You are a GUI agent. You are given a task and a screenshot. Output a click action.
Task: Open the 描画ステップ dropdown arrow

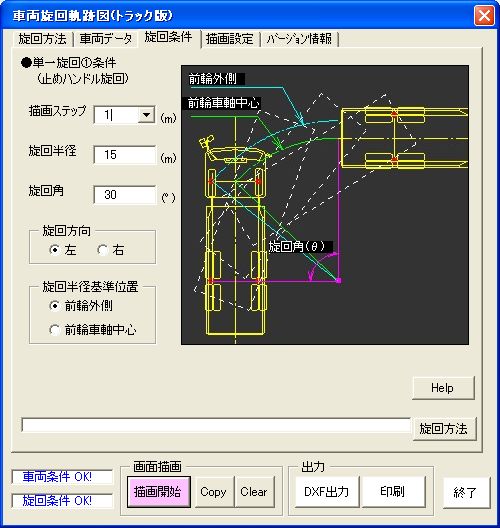pyautogui.click(x=146, y=115)
